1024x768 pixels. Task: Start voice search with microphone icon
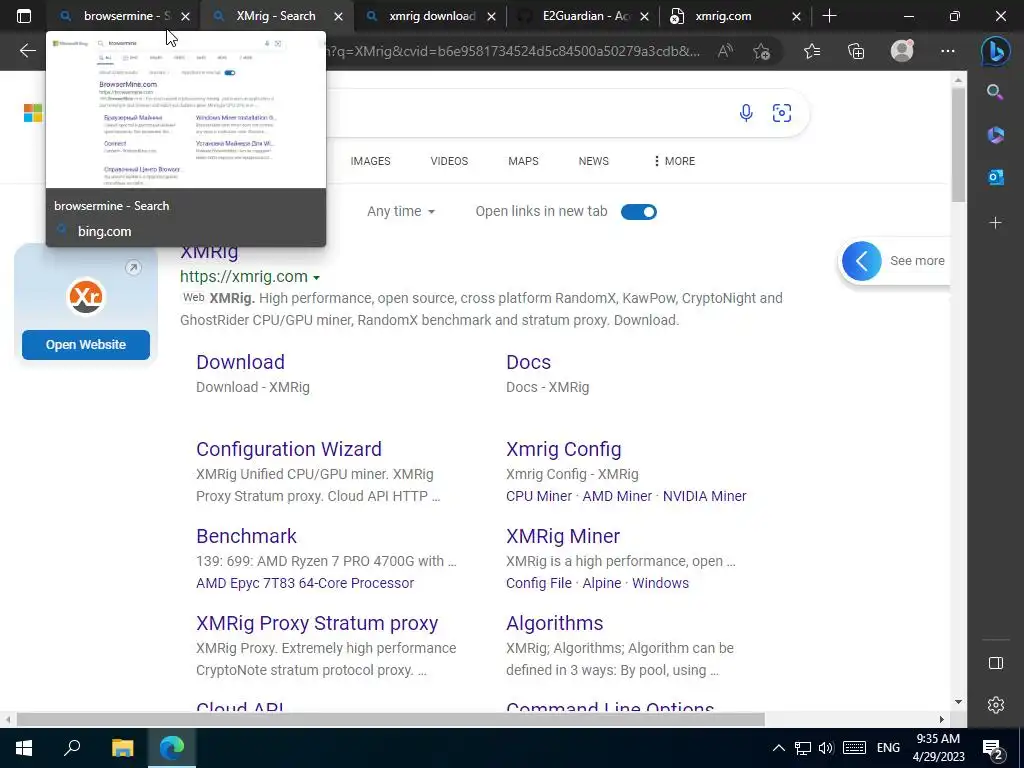pos(746,113)
